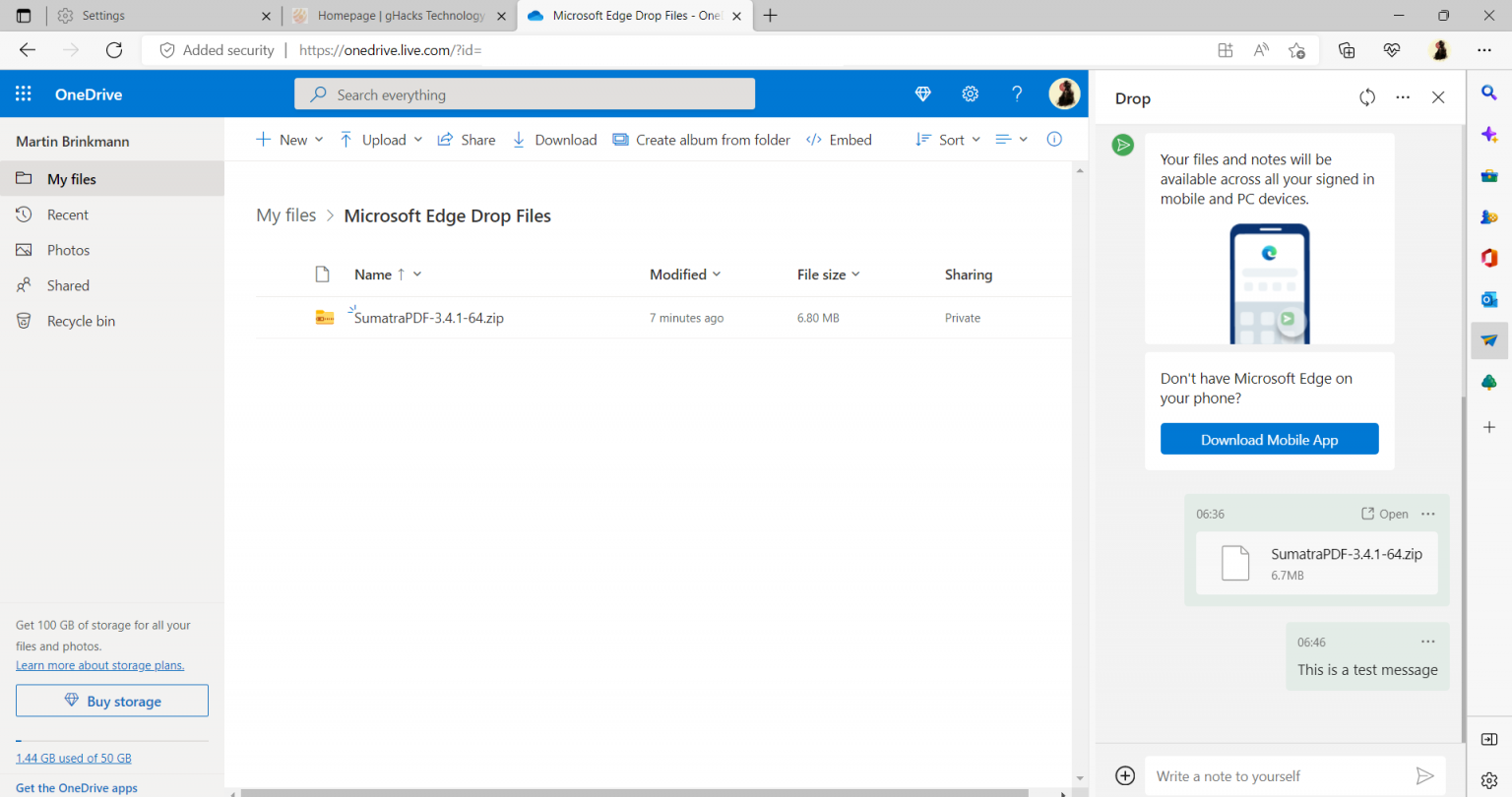Open the search icon in Edge sidebar

1487,92
